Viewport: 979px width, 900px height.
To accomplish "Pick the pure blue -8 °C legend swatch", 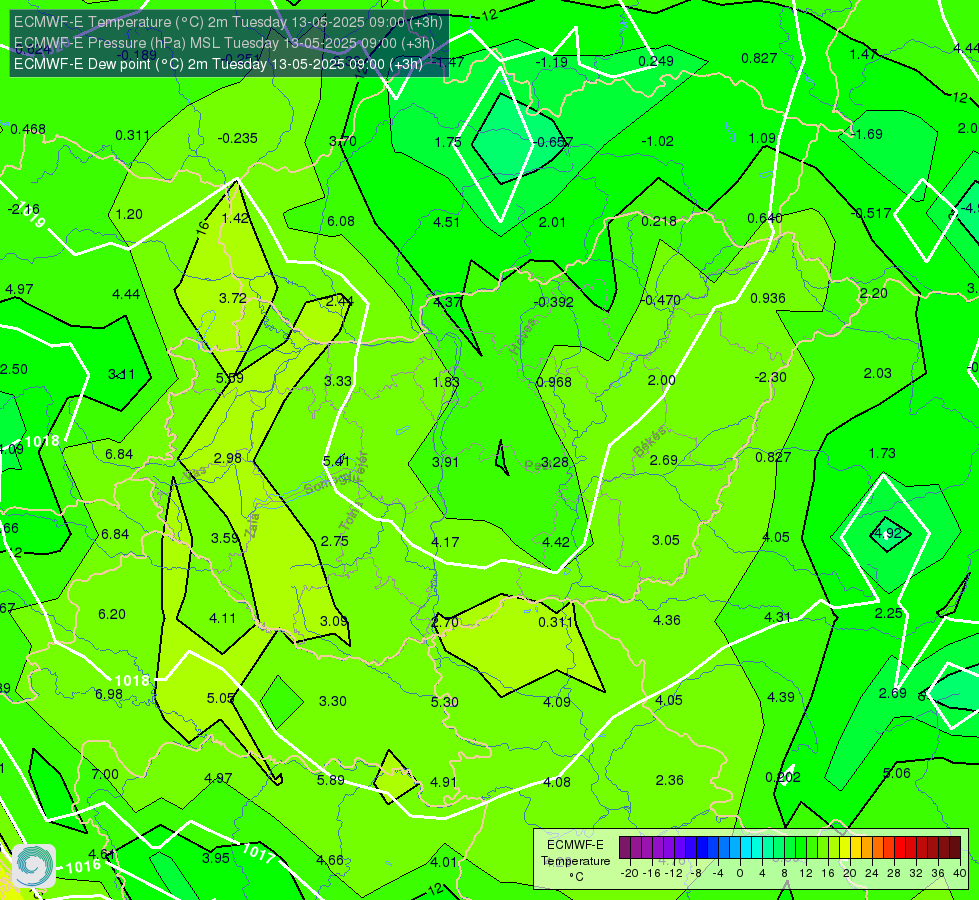I will [702, 848].
